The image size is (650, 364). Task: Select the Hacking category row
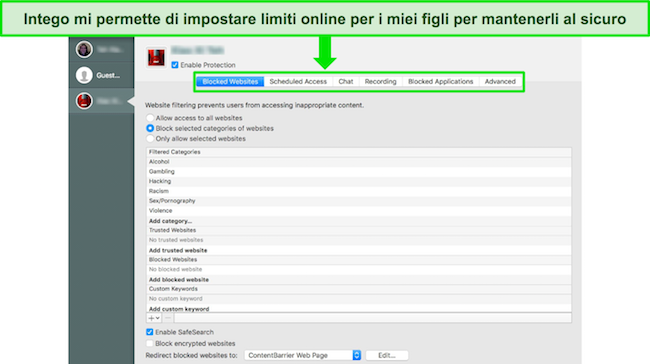coord(359,181)
